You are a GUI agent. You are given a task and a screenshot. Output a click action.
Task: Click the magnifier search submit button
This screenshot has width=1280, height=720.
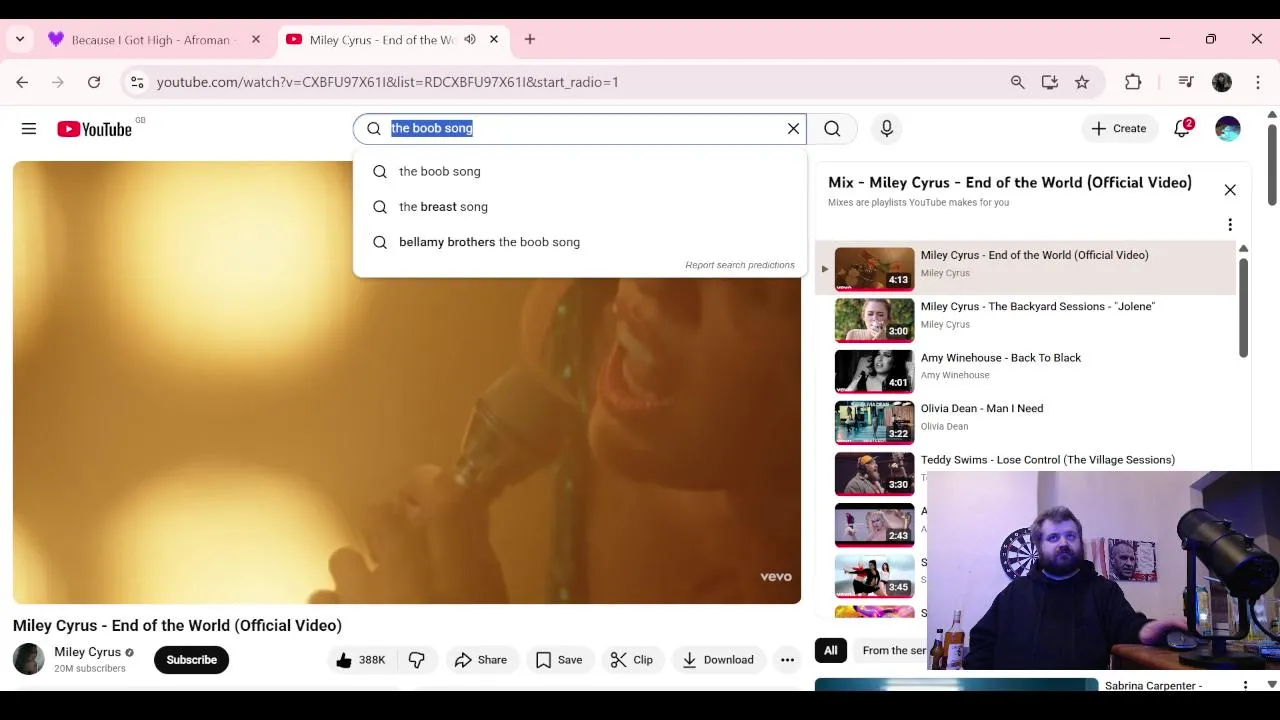[x=832, y=128]
